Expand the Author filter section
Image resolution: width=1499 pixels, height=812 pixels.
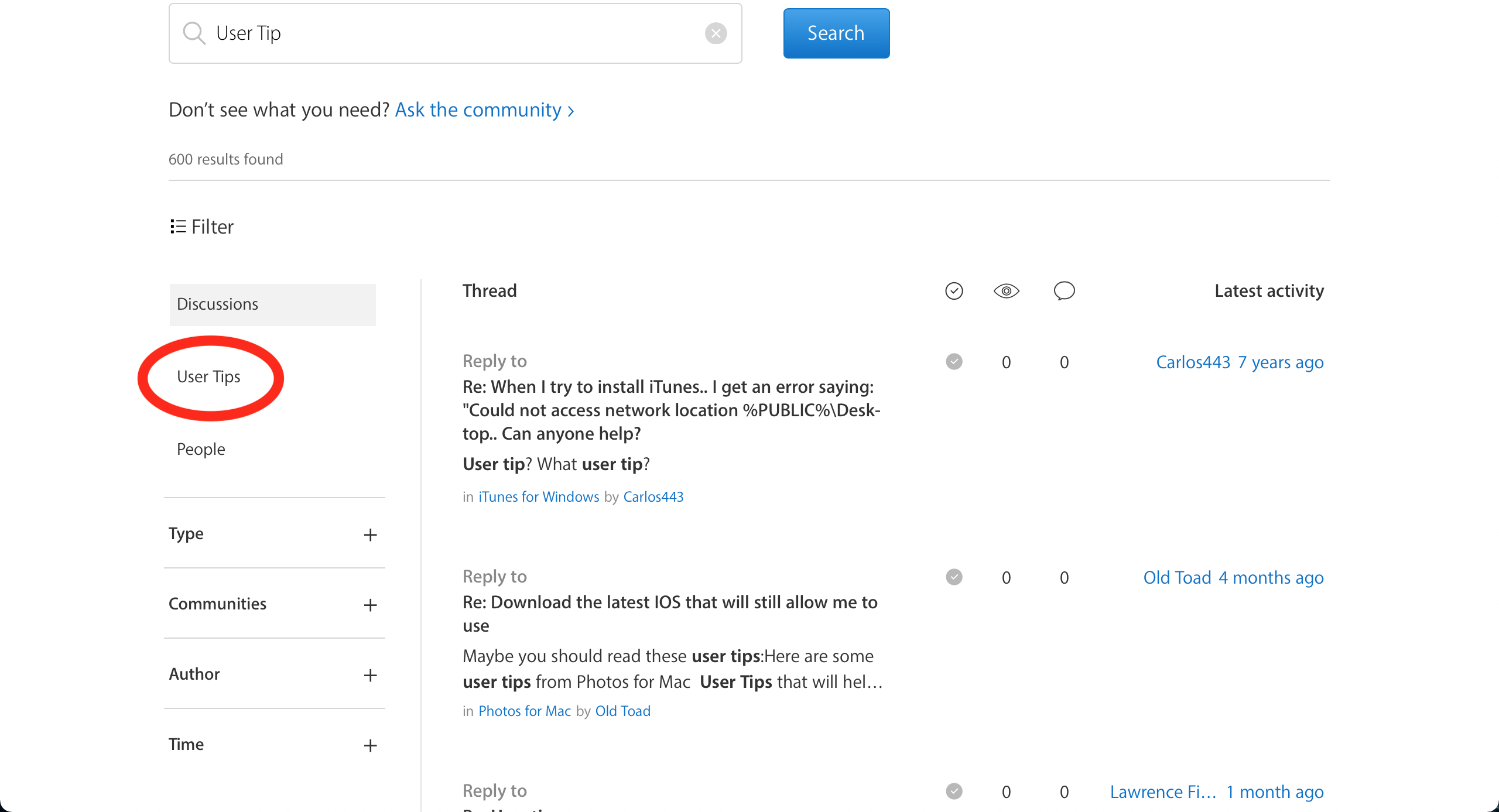370,675
